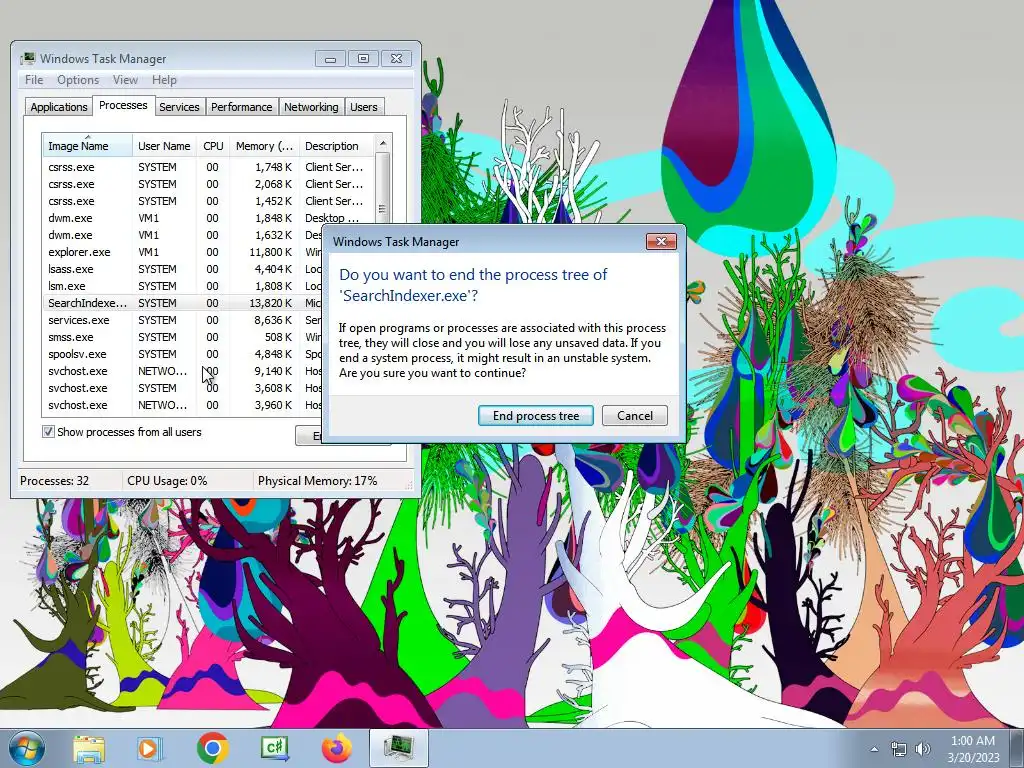Select the svchost.exe row using 9,140 K

click(x=184, y=371)
